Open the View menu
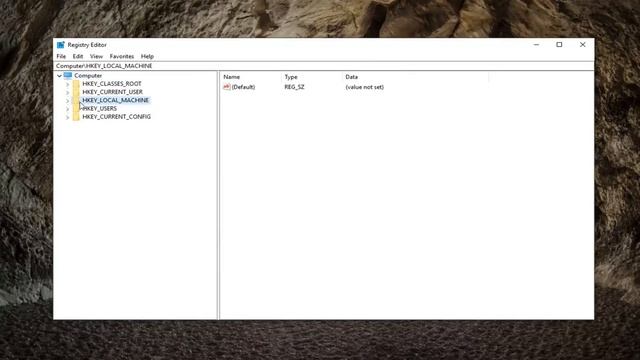This screenshot has height=360, width=640. pyautogui.click(x=96, y=56)
